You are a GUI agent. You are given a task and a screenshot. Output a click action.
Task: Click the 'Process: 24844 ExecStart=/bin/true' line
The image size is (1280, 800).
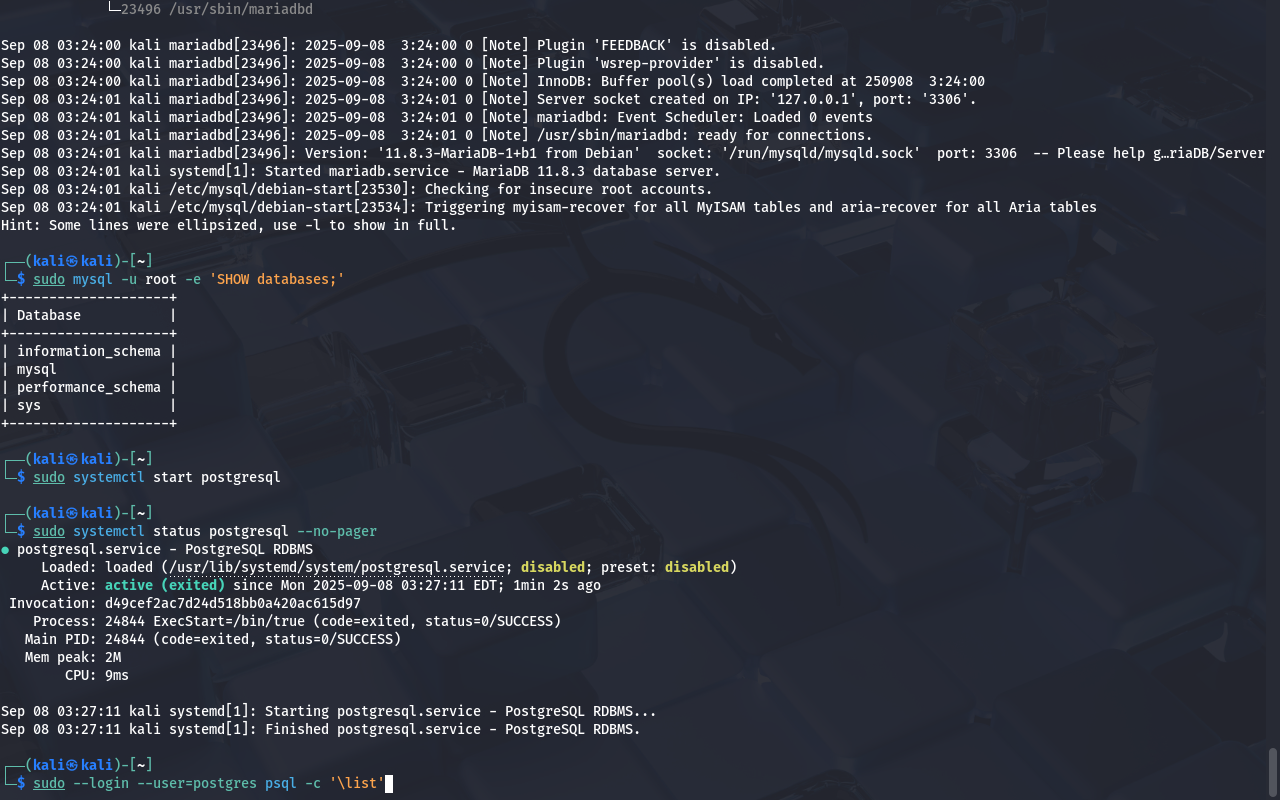297,621
